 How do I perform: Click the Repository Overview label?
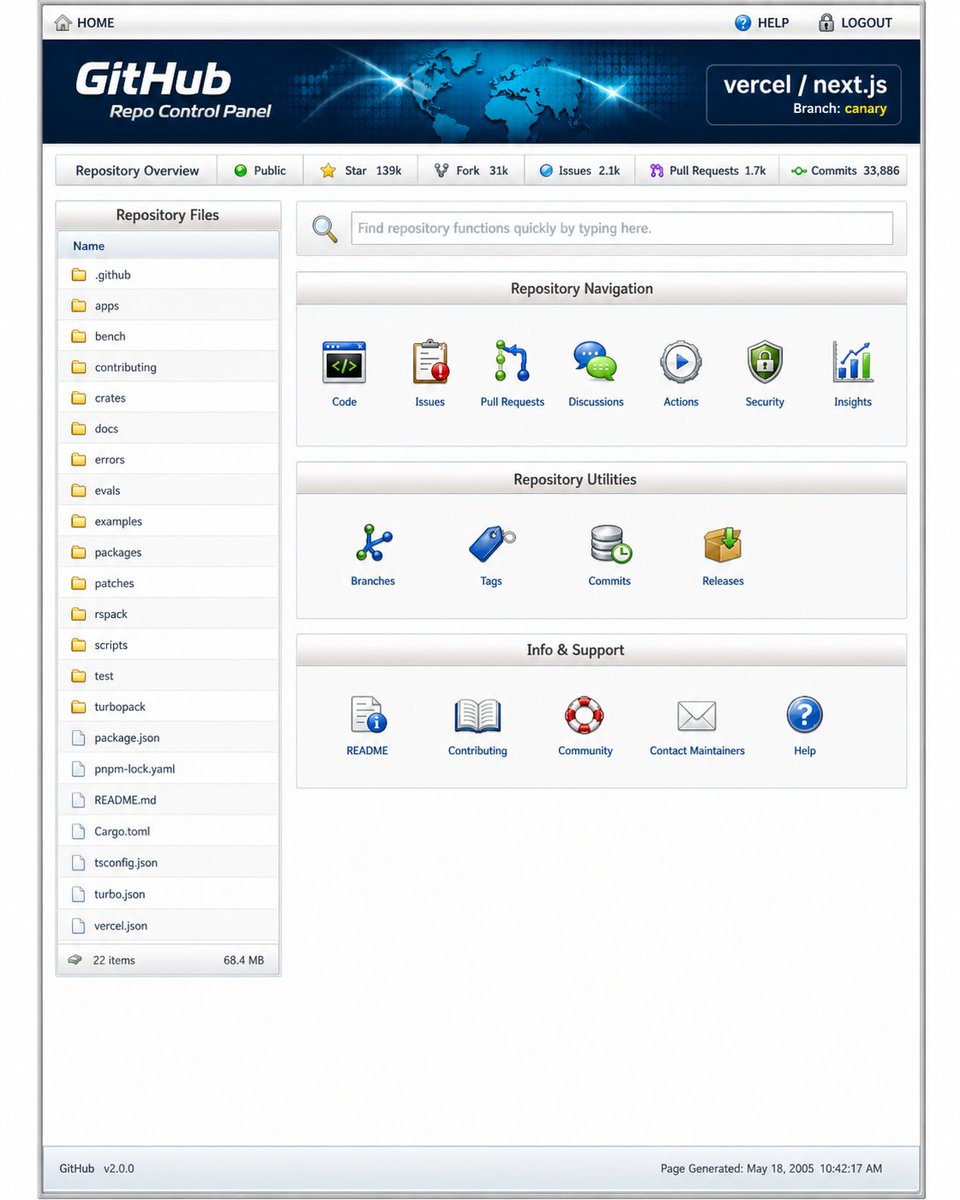point(137,171)
